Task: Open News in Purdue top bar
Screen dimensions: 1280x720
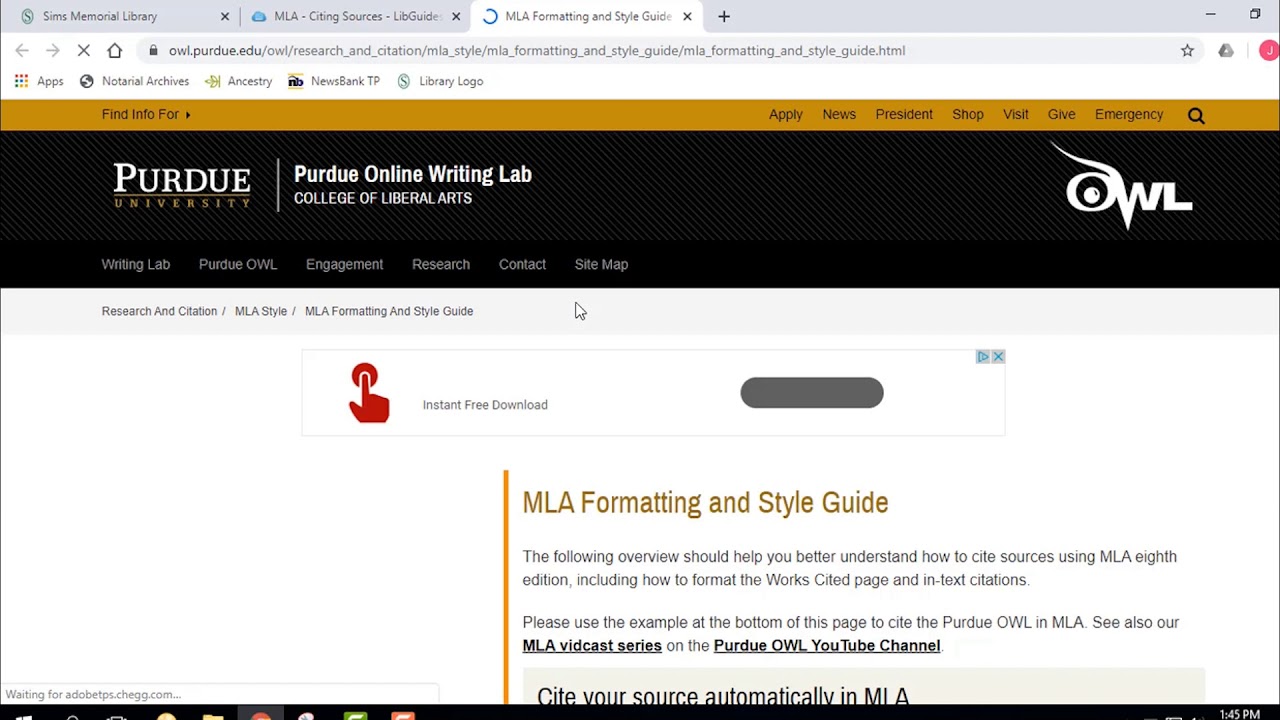Action: (x=839, y=114)
